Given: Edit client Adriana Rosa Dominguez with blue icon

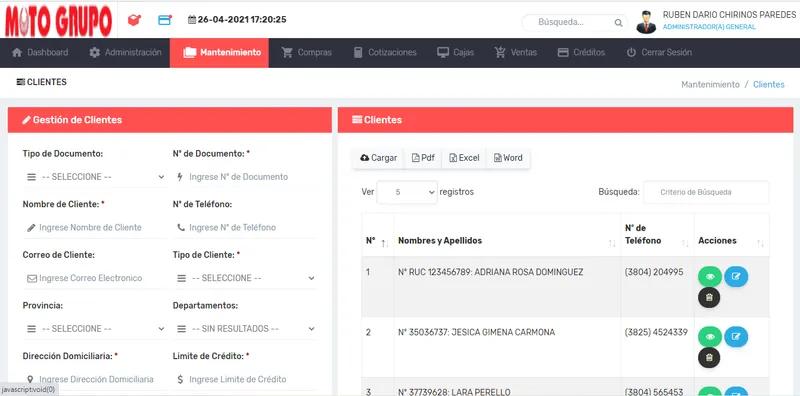Looking at the screenshot, I should [x=736, y=277].
